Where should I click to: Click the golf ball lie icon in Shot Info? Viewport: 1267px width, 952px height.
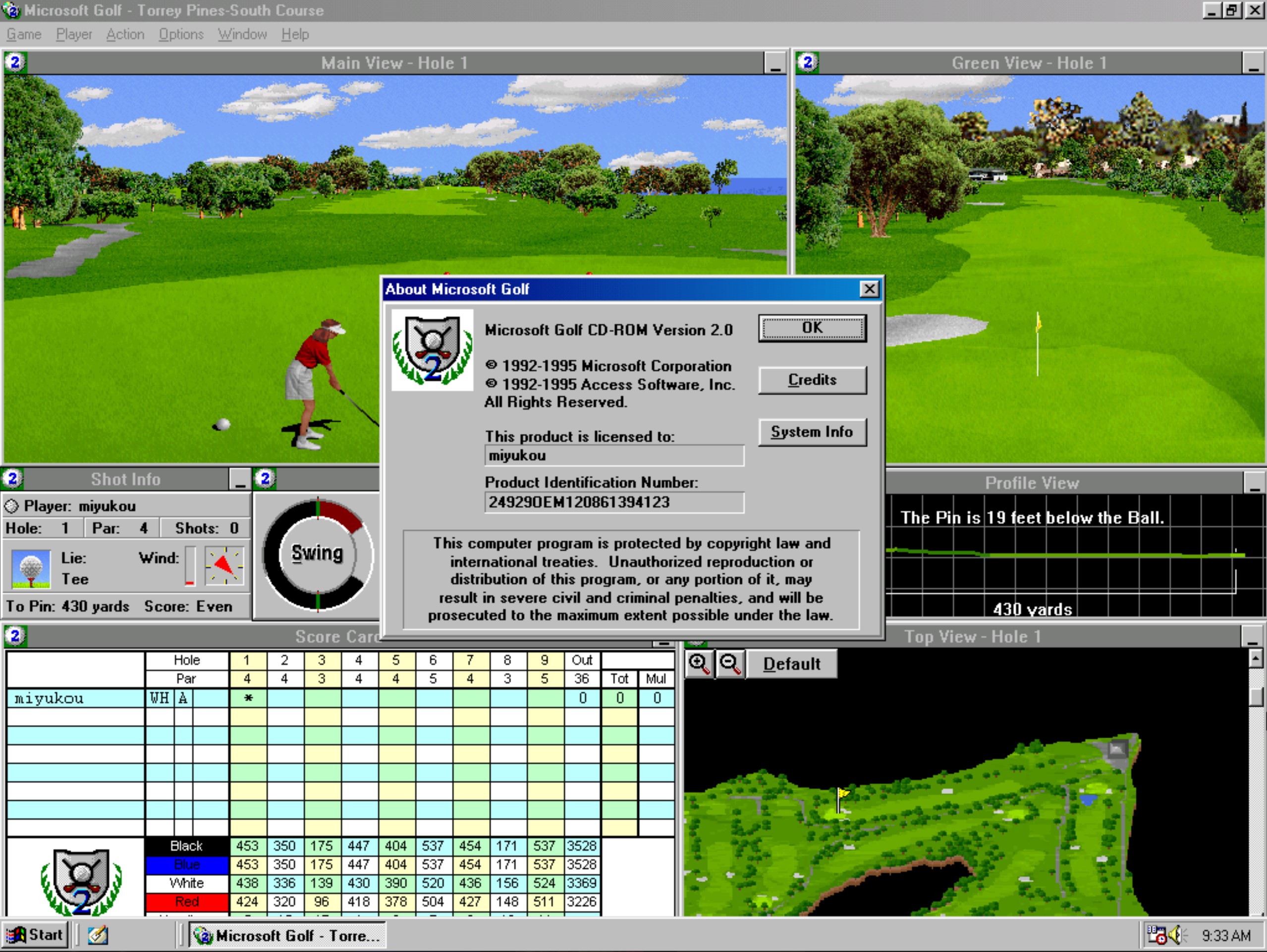click(x=31, y=568)
